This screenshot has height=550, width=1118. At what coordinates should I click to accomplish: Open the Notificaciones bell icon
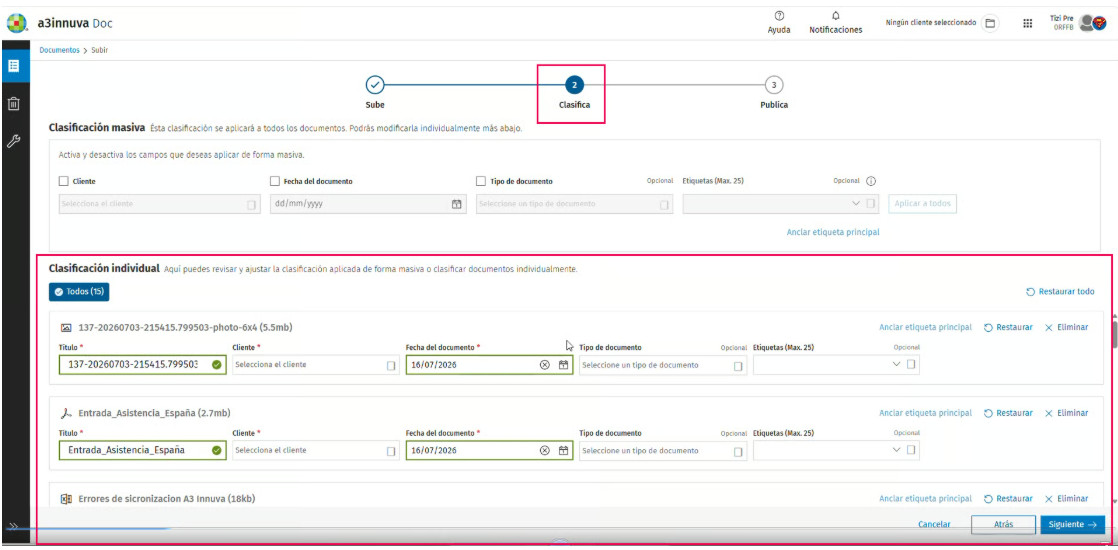pos(836,16)
